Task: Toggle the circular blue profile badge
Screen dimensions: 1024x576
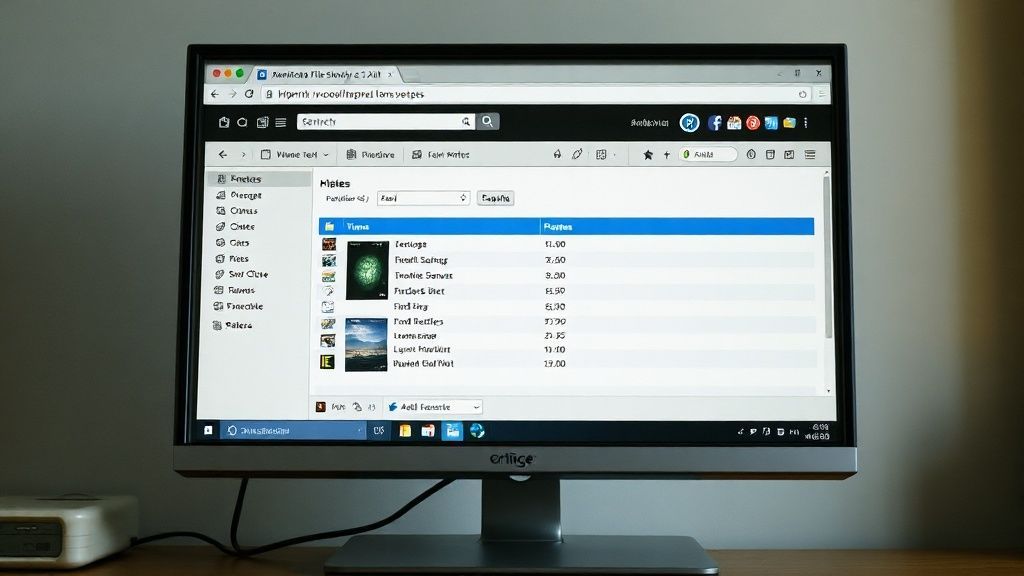Action: coord(690,121)
